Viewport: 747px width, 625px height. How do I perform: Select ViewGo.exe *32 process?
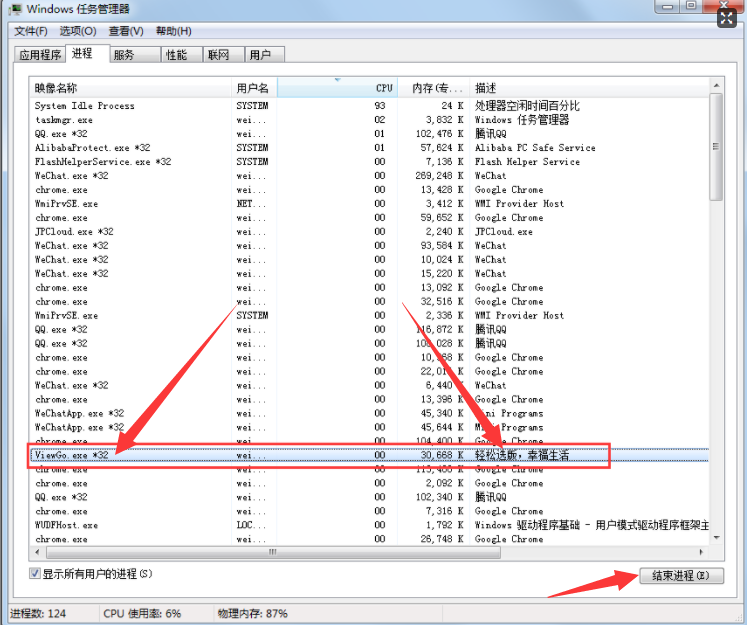coord(369,455)
